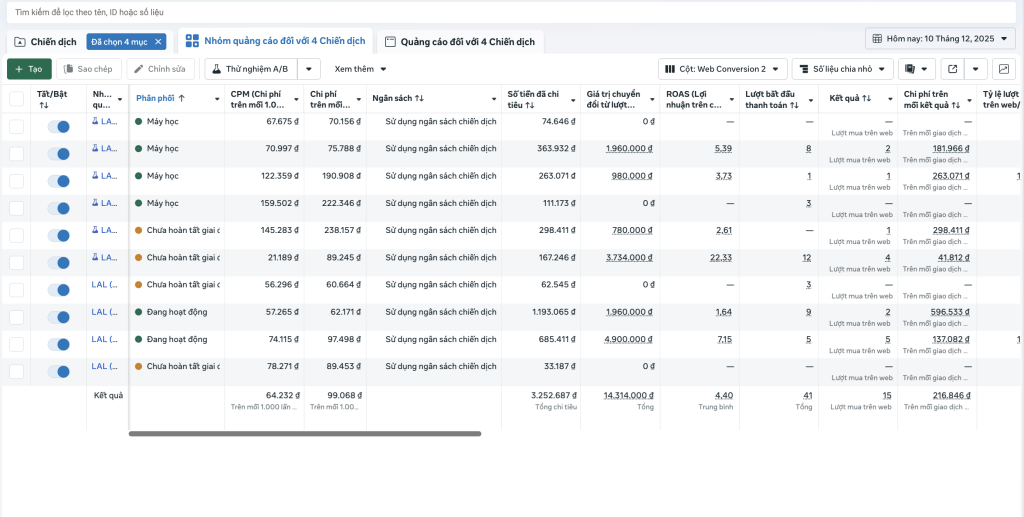
Task: Click the calendar date range picker
Action: 940,38
